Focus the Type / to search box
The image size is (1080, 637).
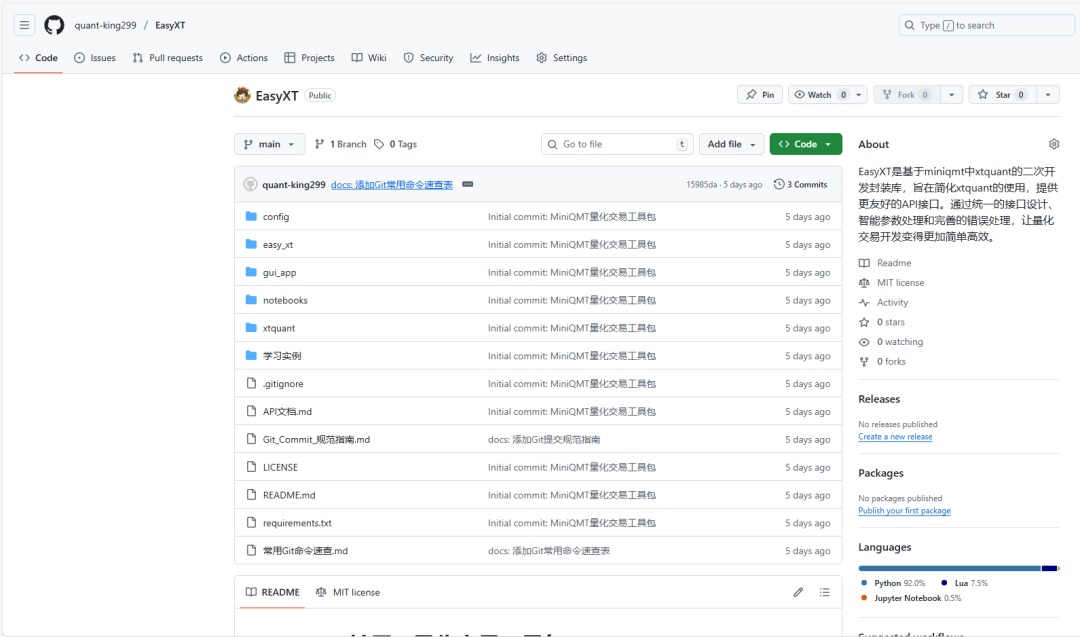986,25
